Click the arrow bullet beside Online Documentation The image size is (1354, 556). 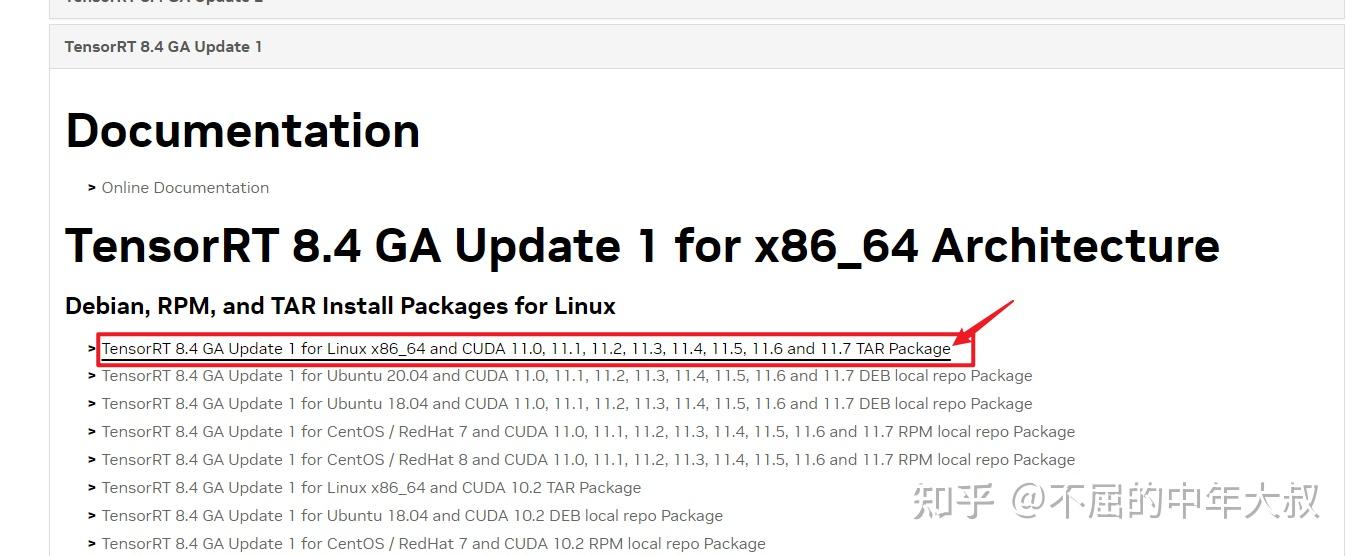(92, 187)
